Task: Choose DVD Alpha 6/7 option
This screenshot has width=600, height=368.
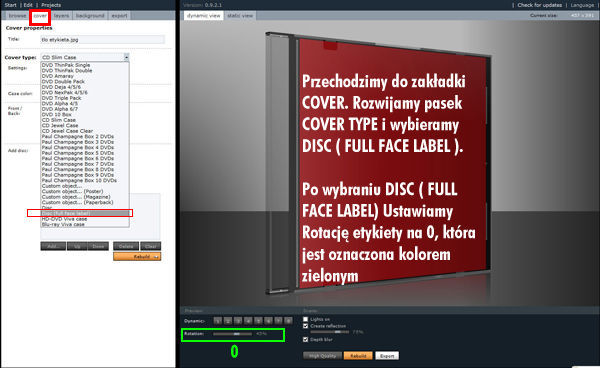Action: click(x=60, y=109)
